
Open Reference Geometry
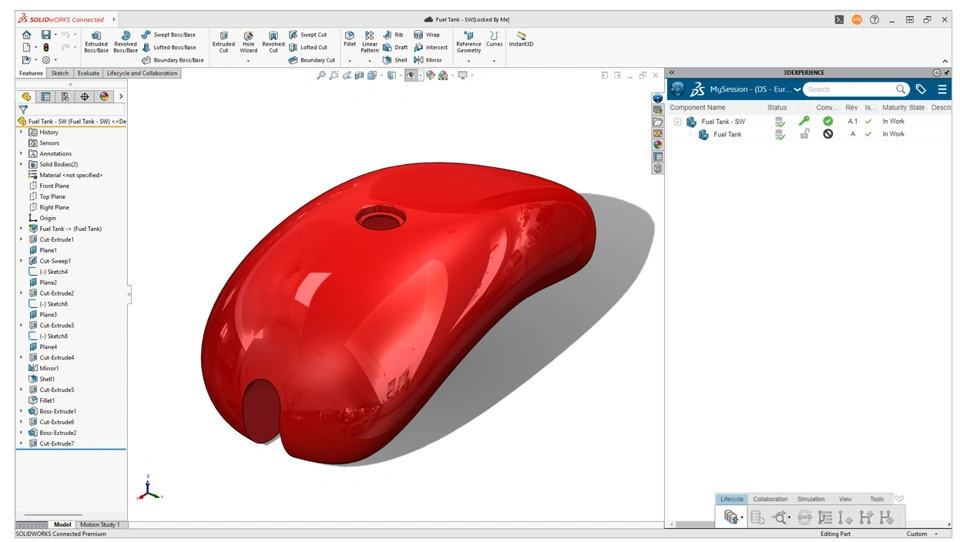(468, 42)
